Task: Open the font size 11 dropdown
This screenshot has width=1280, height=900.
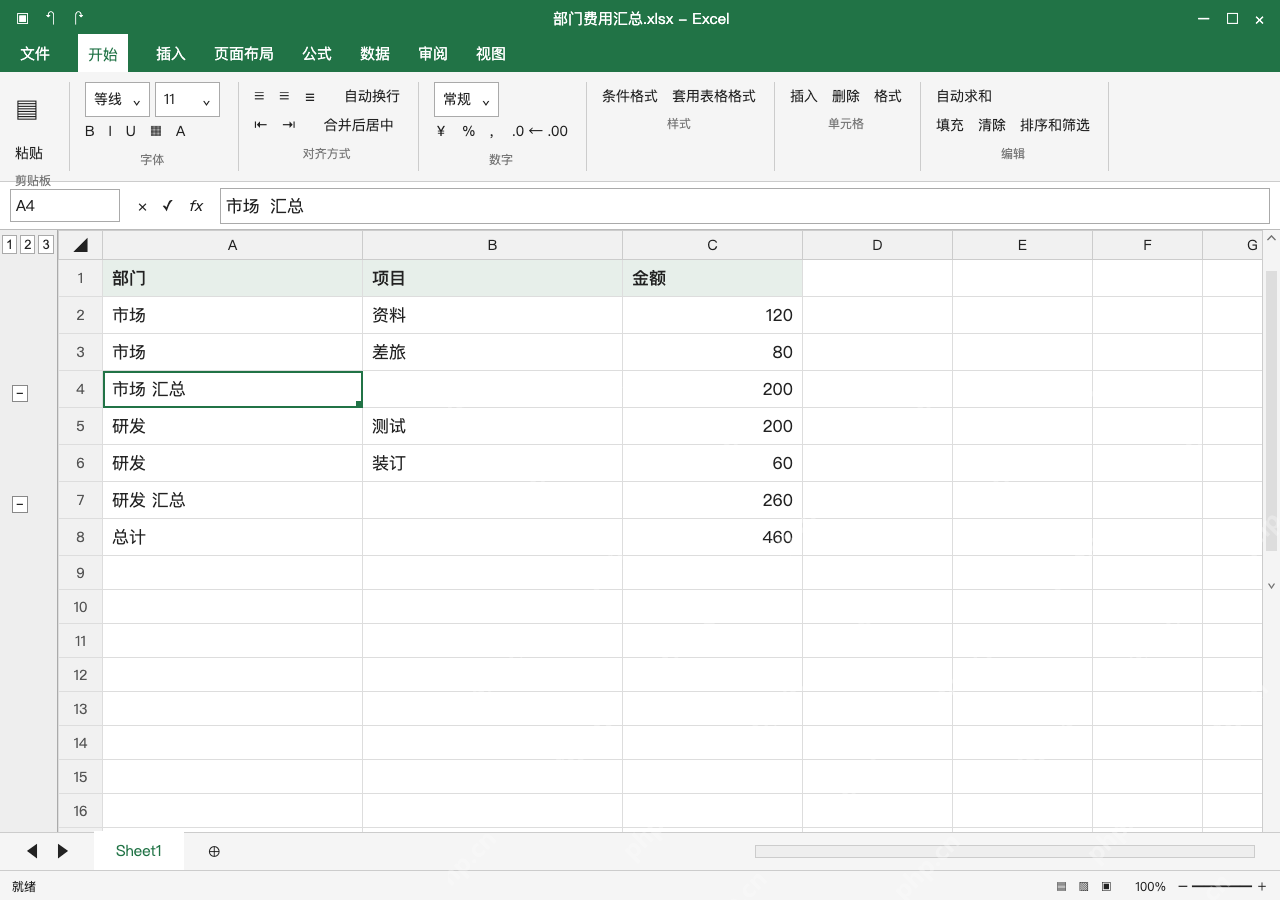Action: click(187, 100)
